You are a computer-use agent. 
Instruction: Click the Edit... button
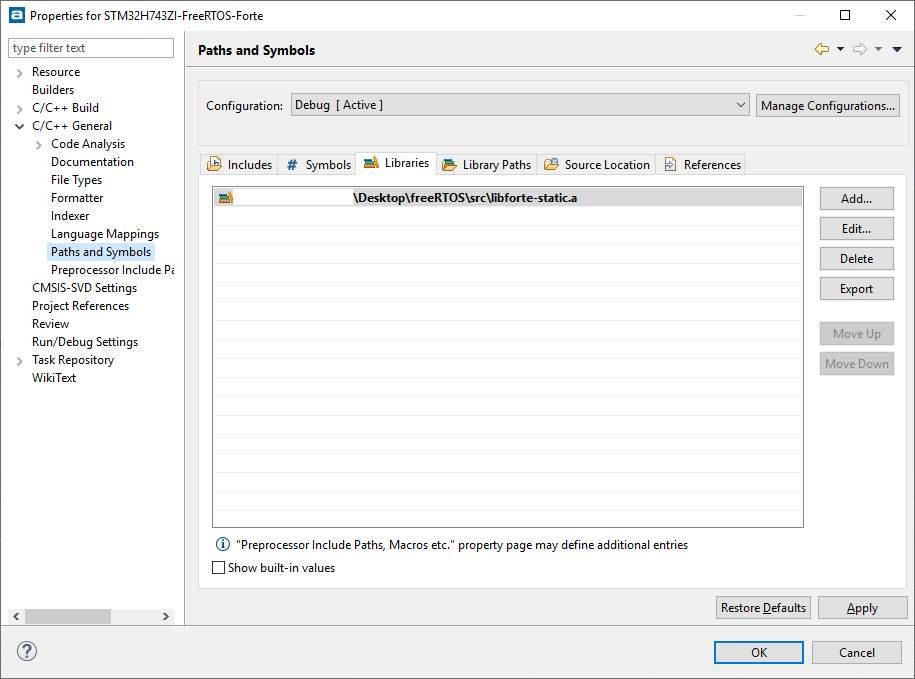[856, 229]
